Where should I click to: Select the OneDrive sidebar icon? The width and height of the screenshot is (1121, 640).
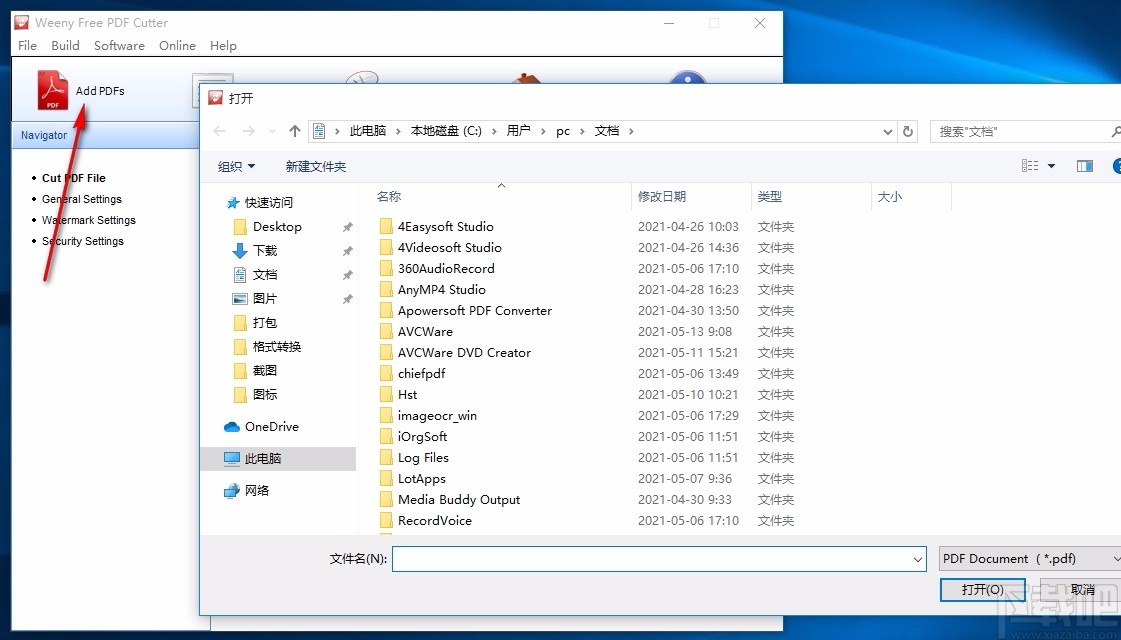coord(231,427)
